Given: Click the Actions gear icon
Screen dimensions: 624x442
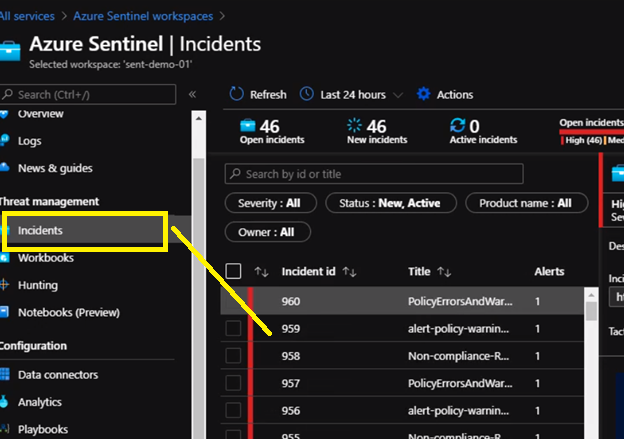Looking at the screenshot, I should [x=423, y=94].
